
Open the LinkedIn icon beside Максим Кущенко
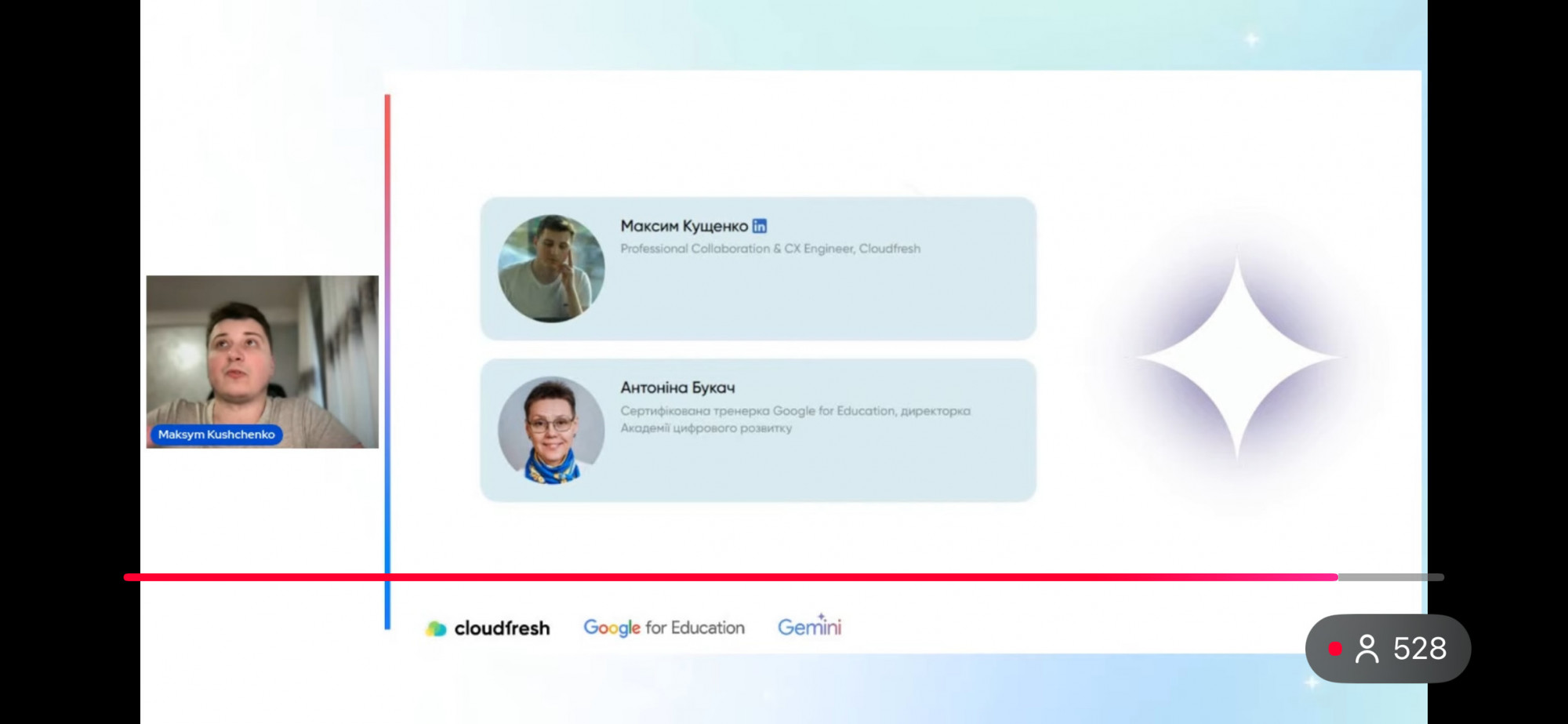(x=759, y=226)
